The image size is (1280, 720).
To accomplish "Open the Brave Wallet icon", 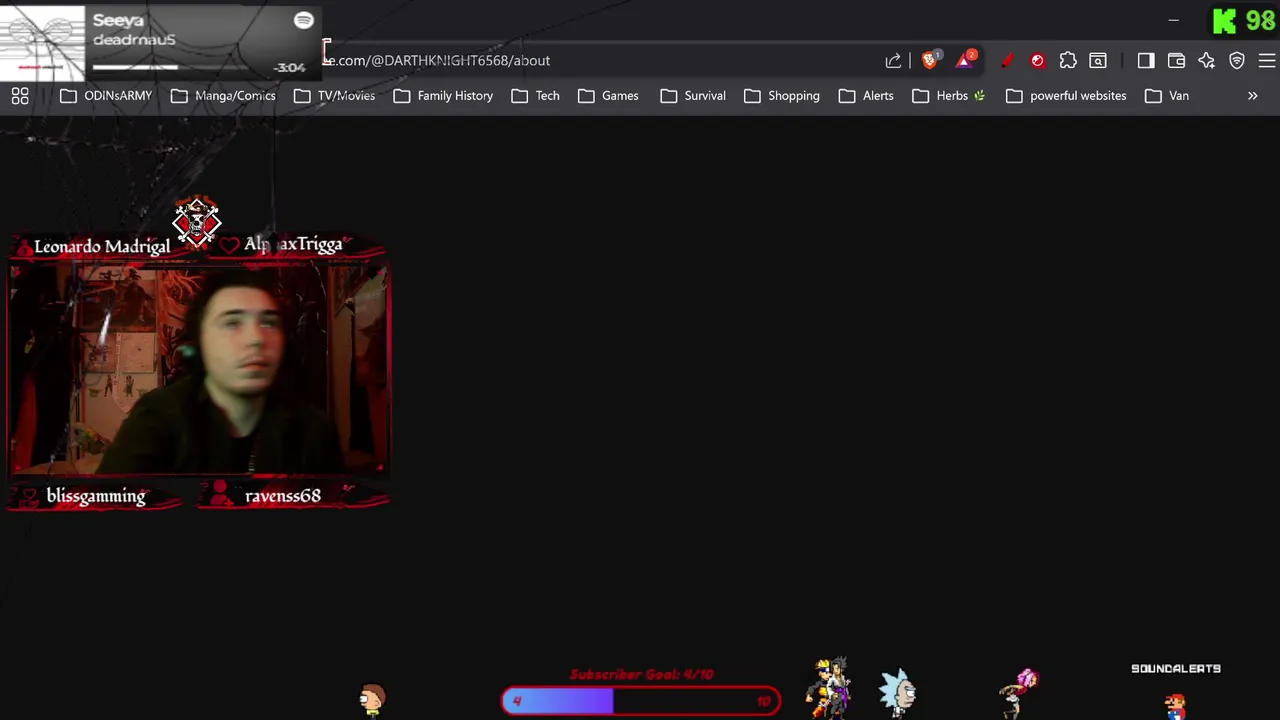I will pyautogui.click(x=1176, y=61).
